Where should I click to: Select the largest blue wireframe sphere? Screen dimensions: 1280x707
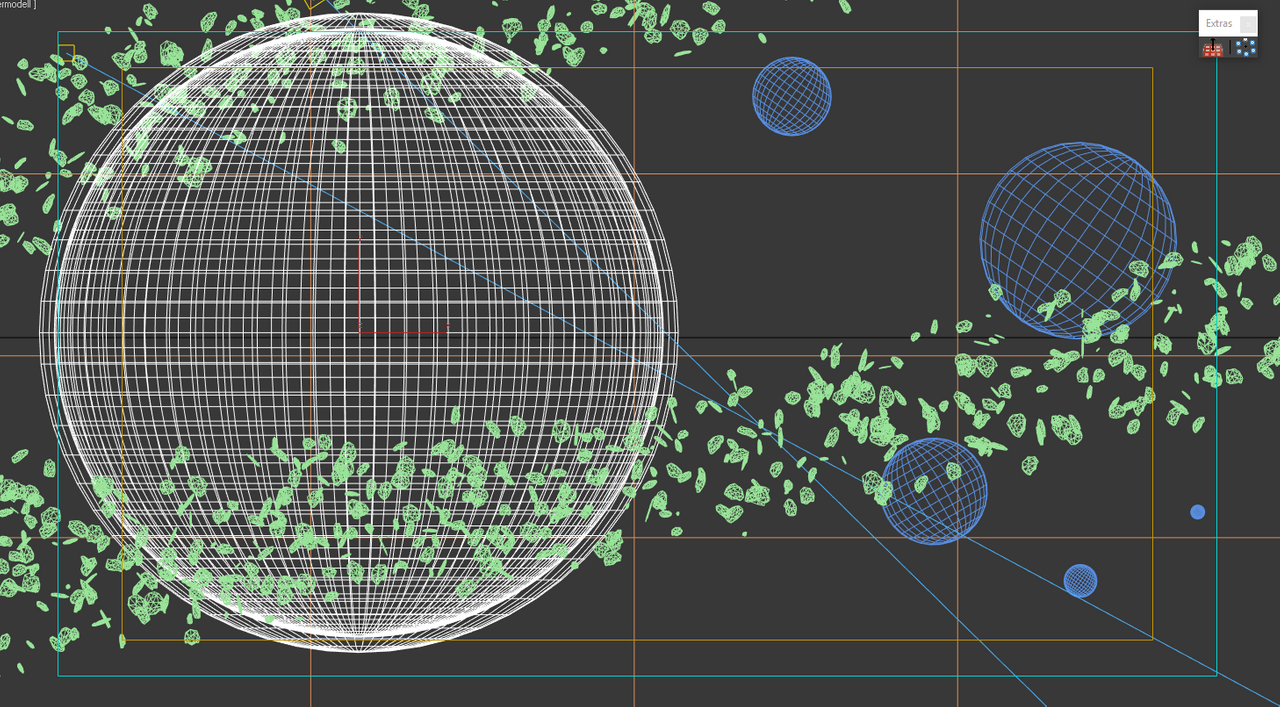1078,241
